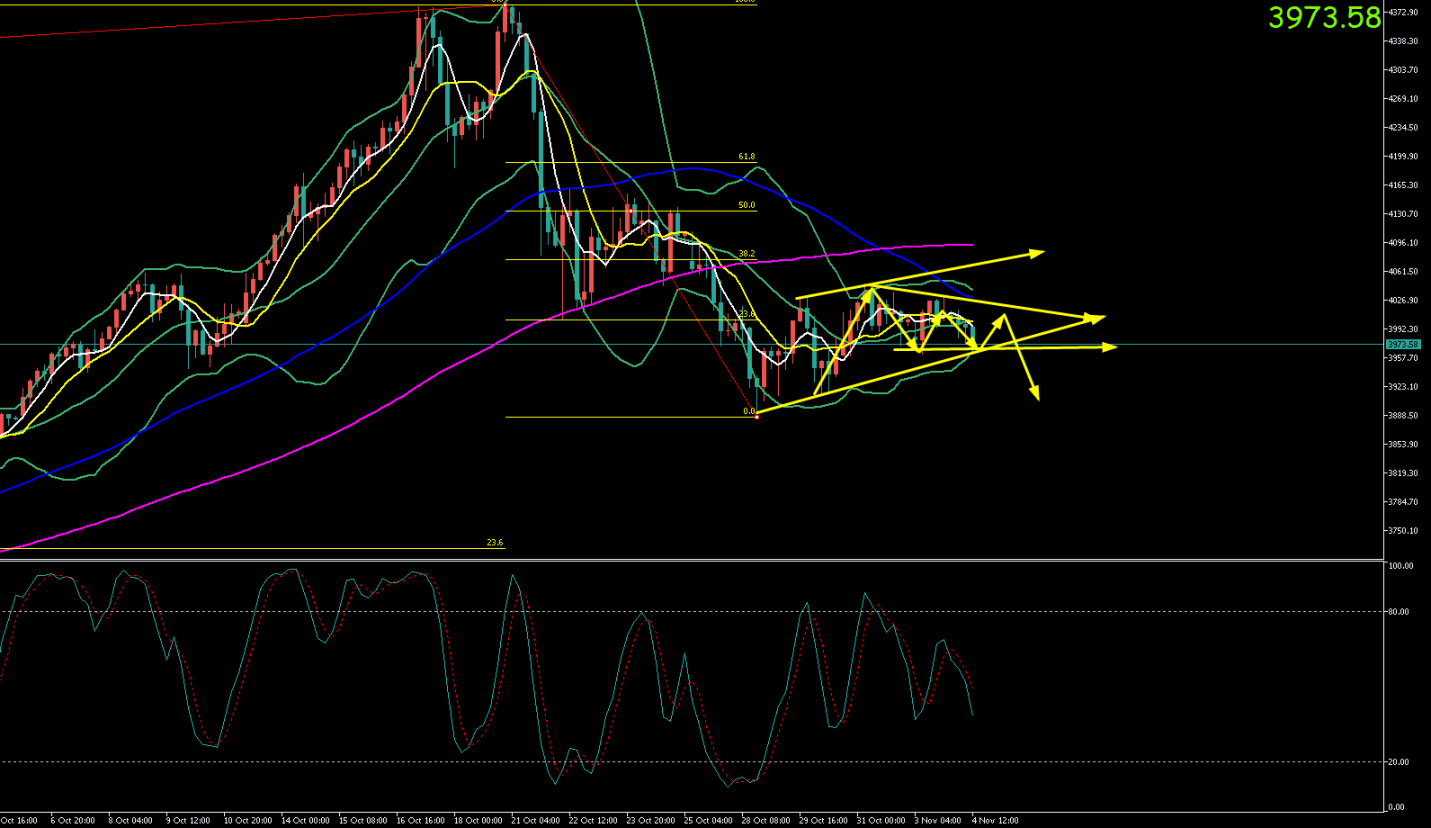Select the 50.0 Fibonacci retracement label

pyautogui.click(x=746, y=205)
